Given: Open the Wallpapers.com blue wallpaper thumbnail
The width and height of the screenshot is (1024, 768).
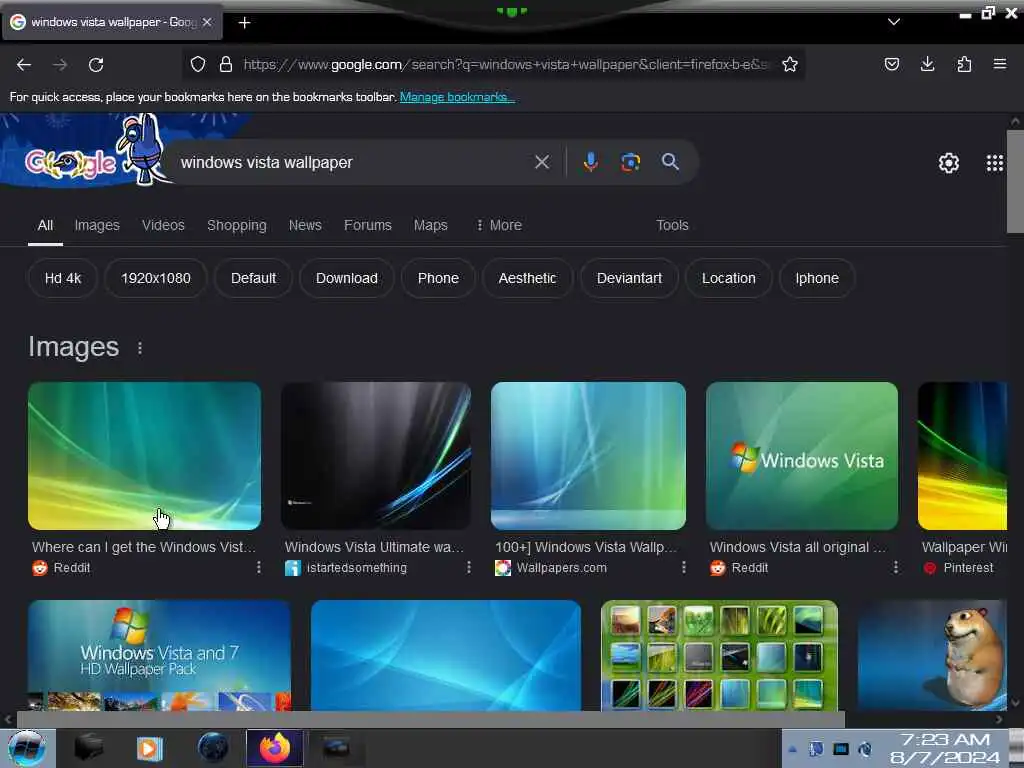Looking at the screenshot, I should point(588,456).
